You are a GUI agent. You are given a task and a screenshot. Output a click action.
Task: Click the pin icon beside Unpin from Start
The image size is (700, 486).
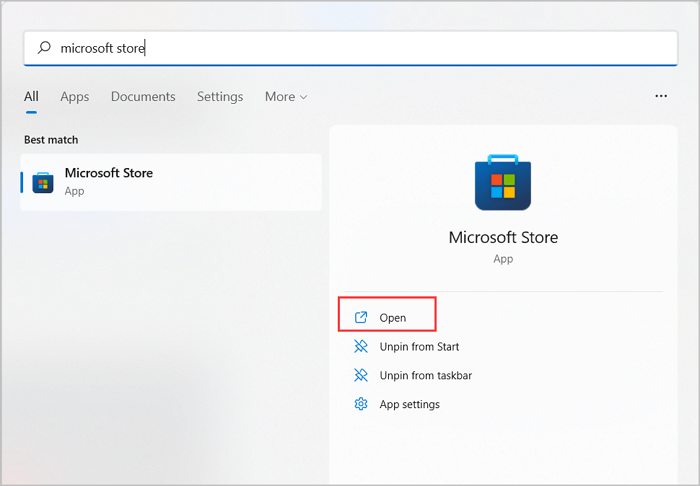point(361,347)
